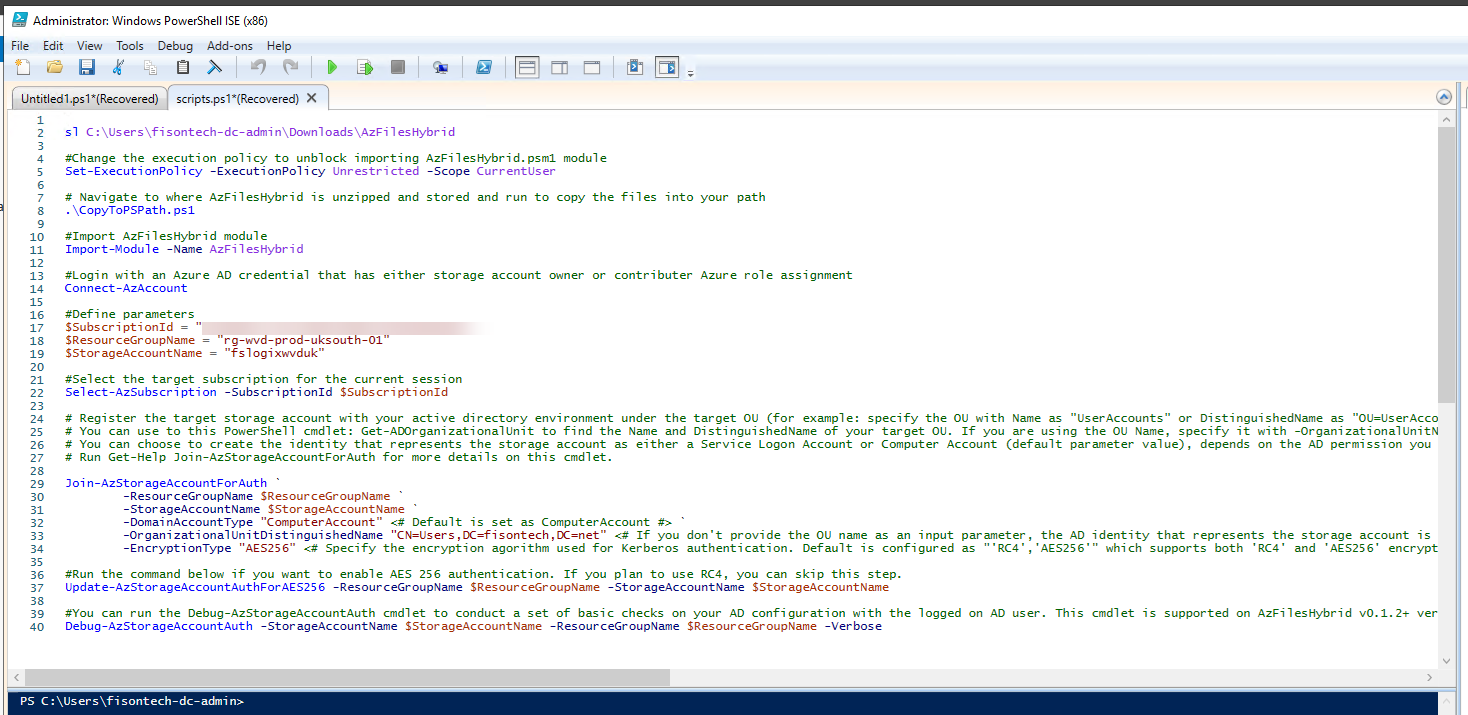
Task: Show the script pane maximized
Action: (x=591, y=67)
